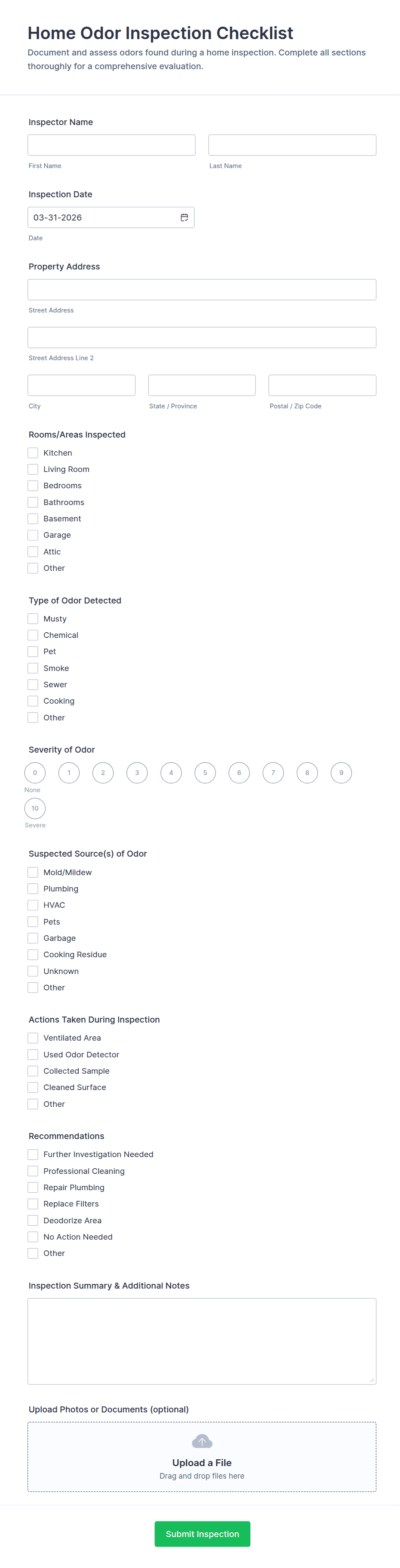Check the Kitchen room checkbox
Image resolution: width=400 pixels, height=1568 pixels.
33,453
